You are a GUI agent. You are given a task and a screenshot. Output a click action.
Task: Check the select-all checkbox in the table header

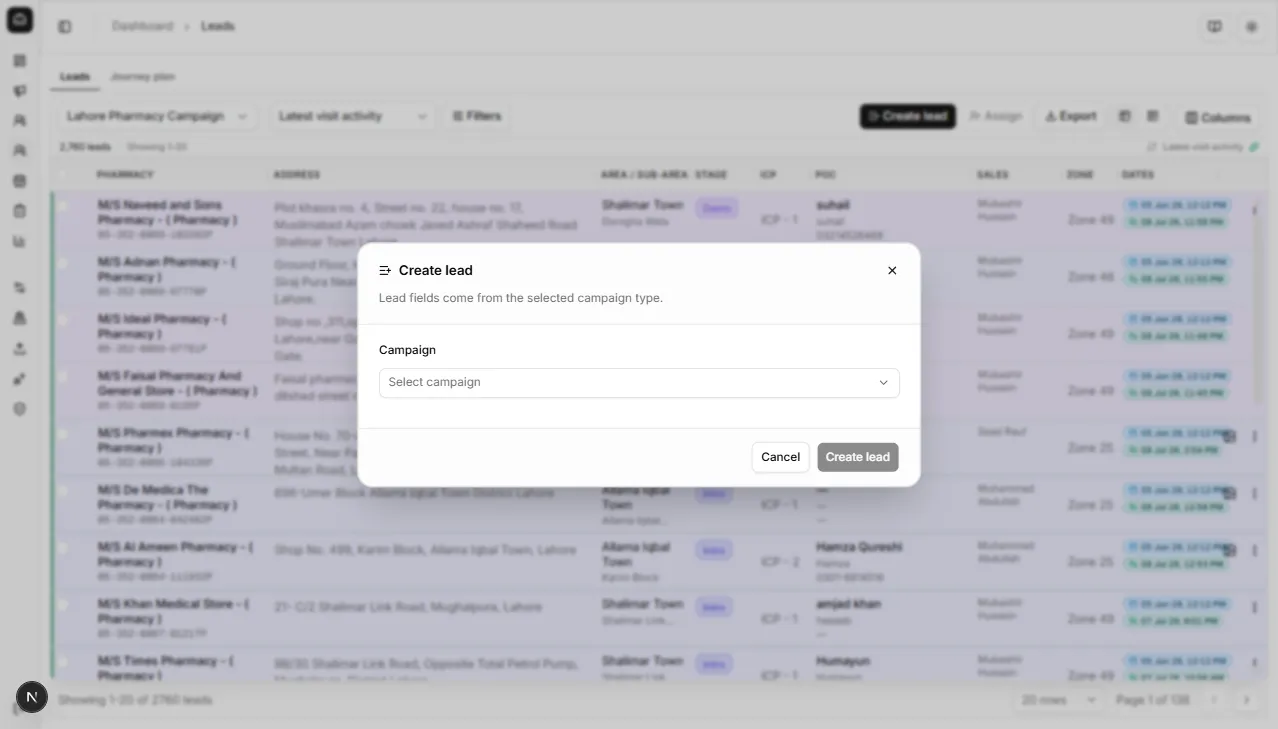(64, 174)
